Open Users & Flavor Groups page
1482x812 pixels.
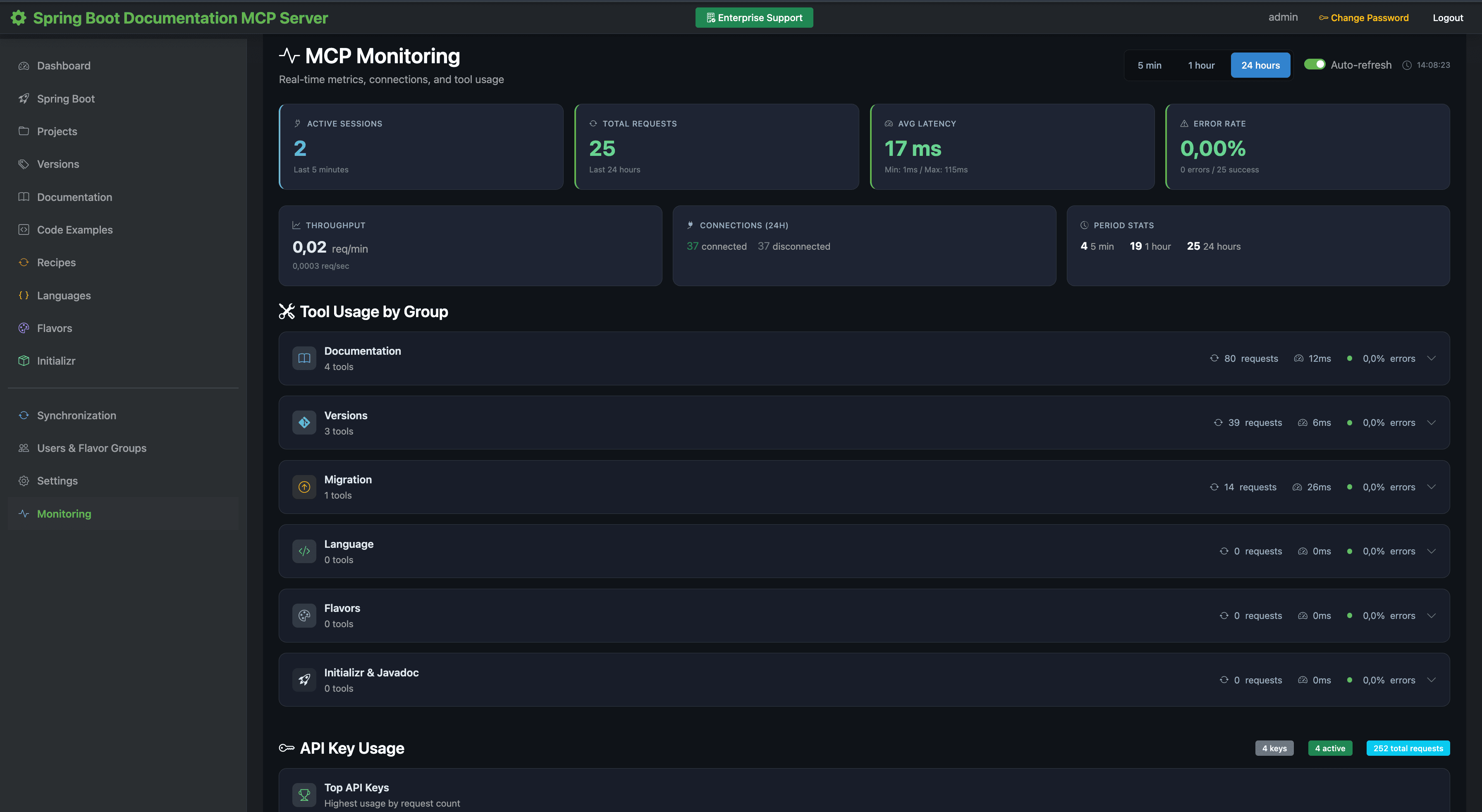coord(91,448)
